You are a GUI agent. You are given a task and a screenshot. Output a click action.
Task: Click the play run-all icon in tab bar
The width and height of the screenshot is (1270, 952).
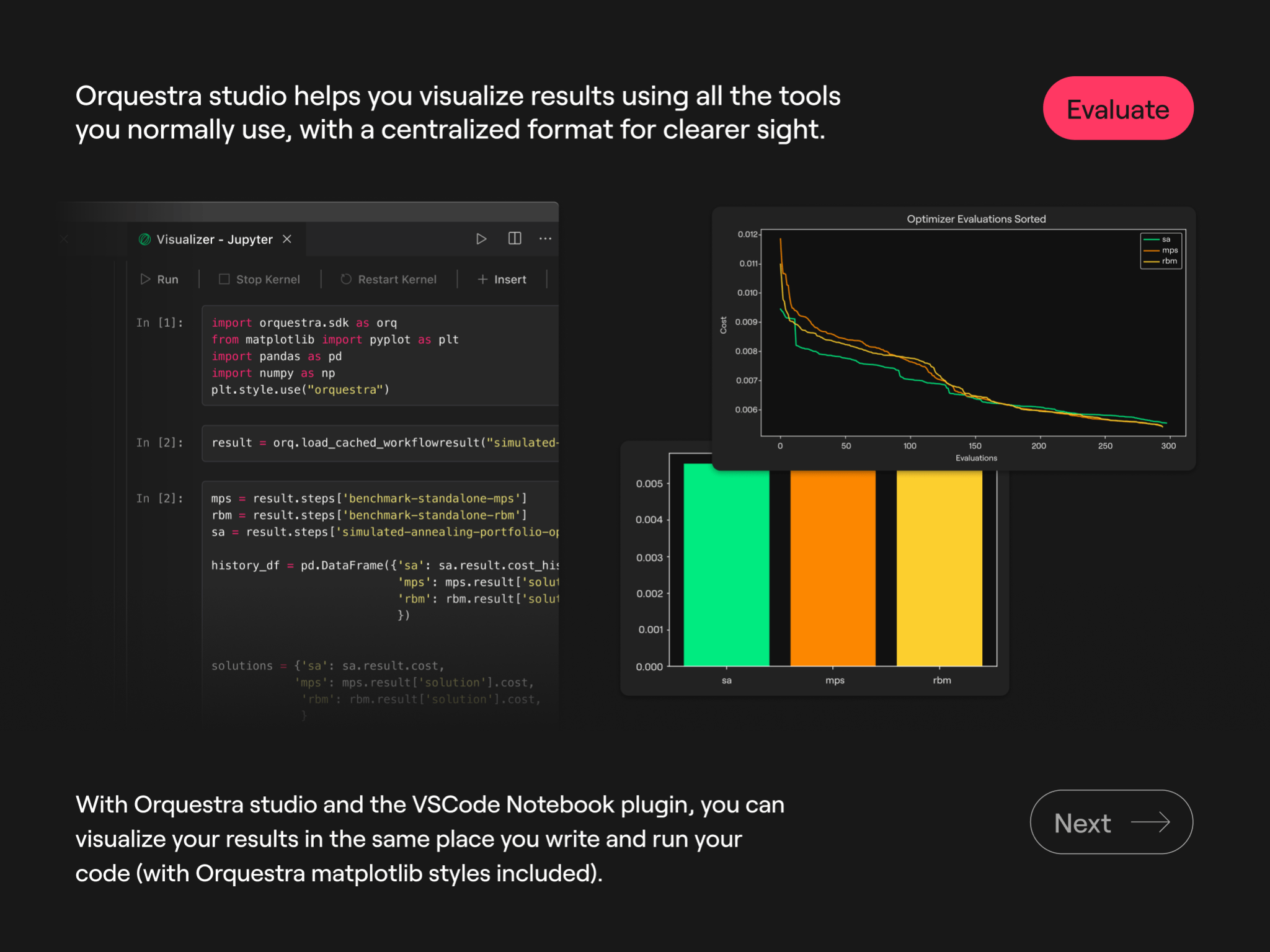(x=481, y=239)
